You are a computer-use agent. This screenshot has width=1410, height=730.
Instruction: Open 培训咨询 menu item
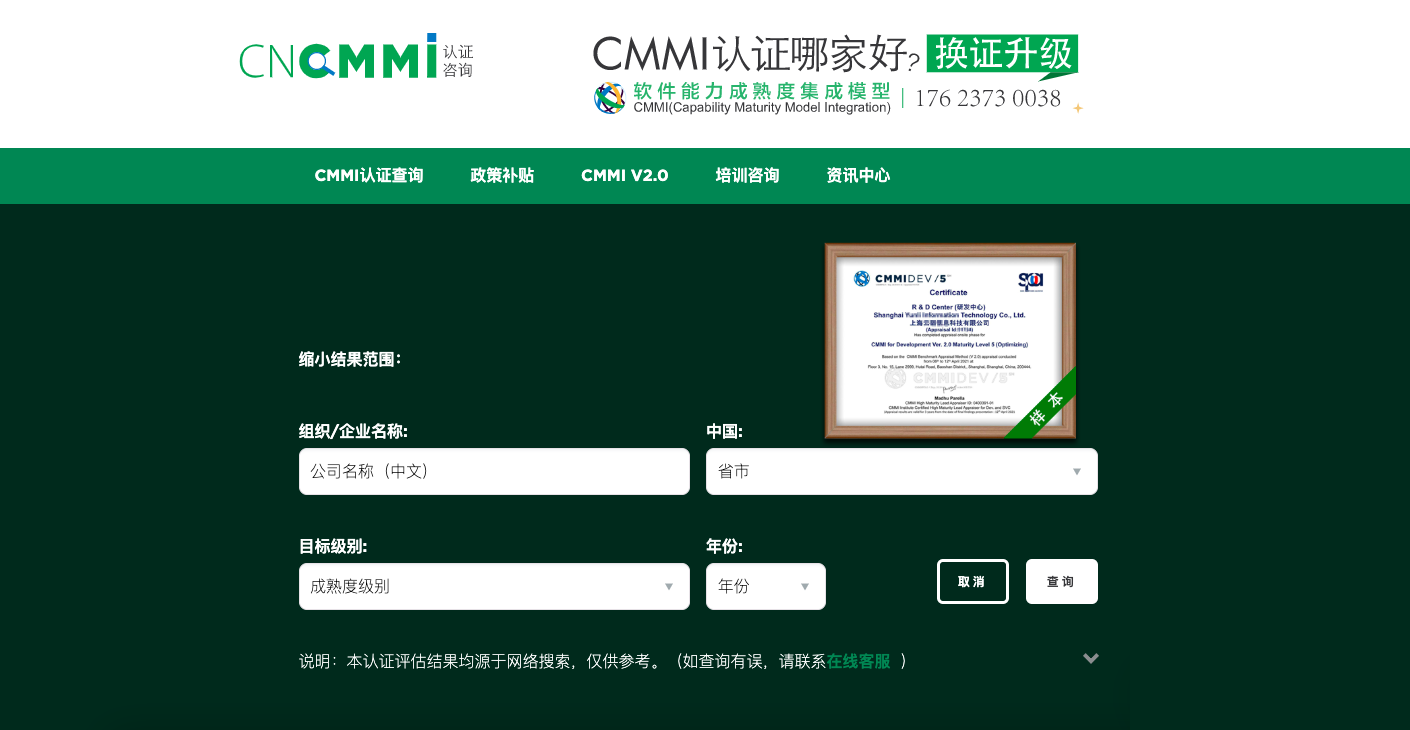point(747,176)
